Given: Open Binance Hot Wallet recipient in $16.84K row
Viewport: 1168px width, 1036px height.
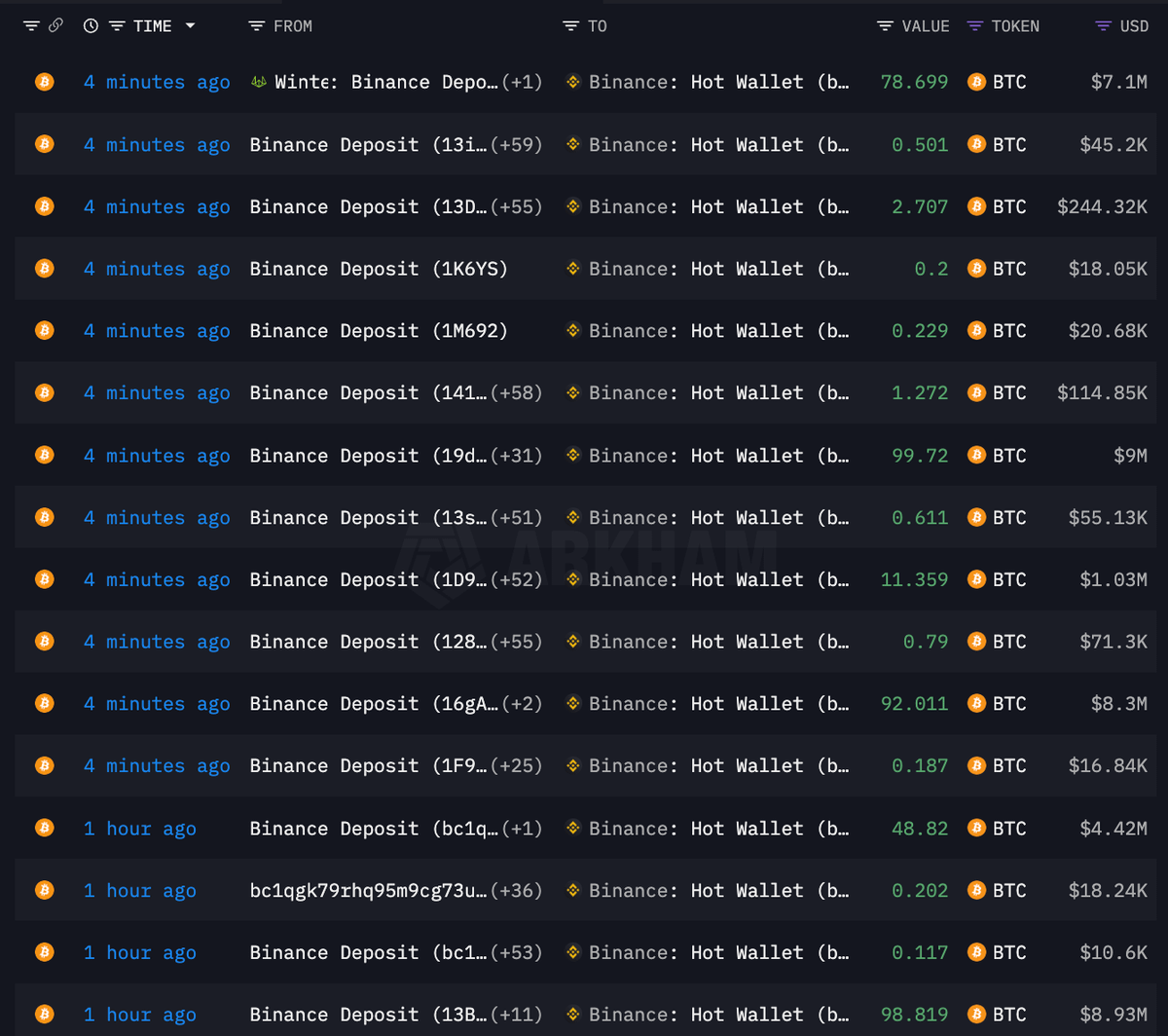Looking at the screenshot, I should pos(718,766).
